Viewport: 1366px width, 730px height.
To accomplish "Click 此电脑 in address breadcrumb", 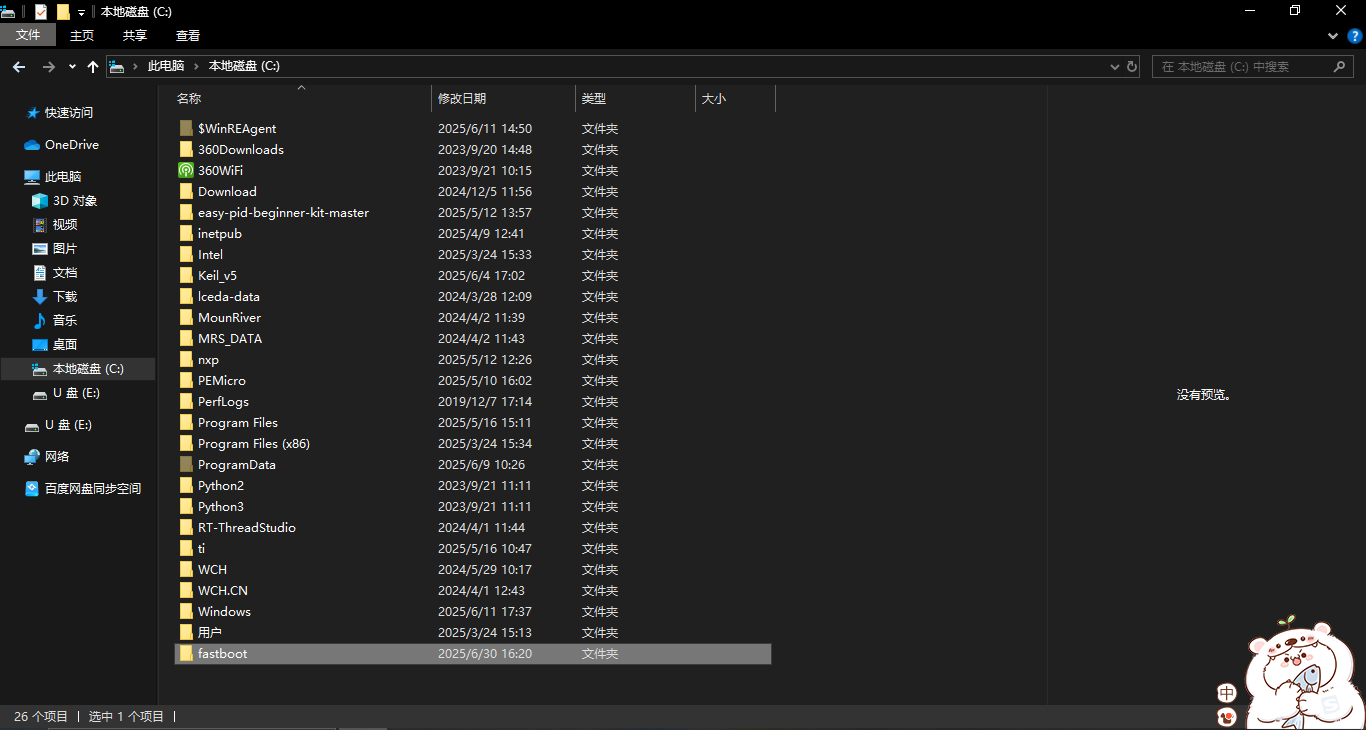I will click(166, 66).
